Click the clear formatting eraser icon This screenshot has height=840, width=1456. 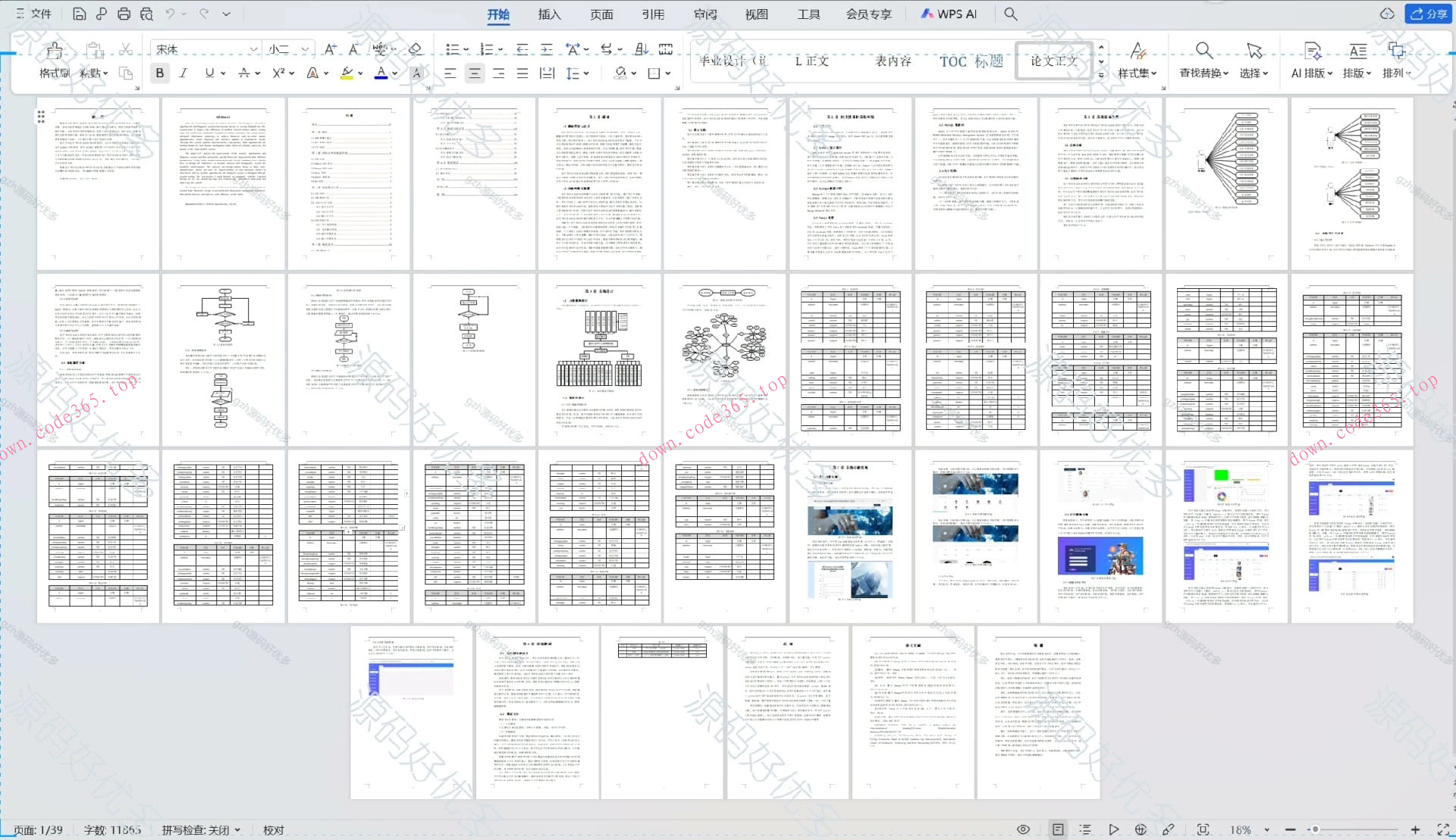tap(415, 49)
